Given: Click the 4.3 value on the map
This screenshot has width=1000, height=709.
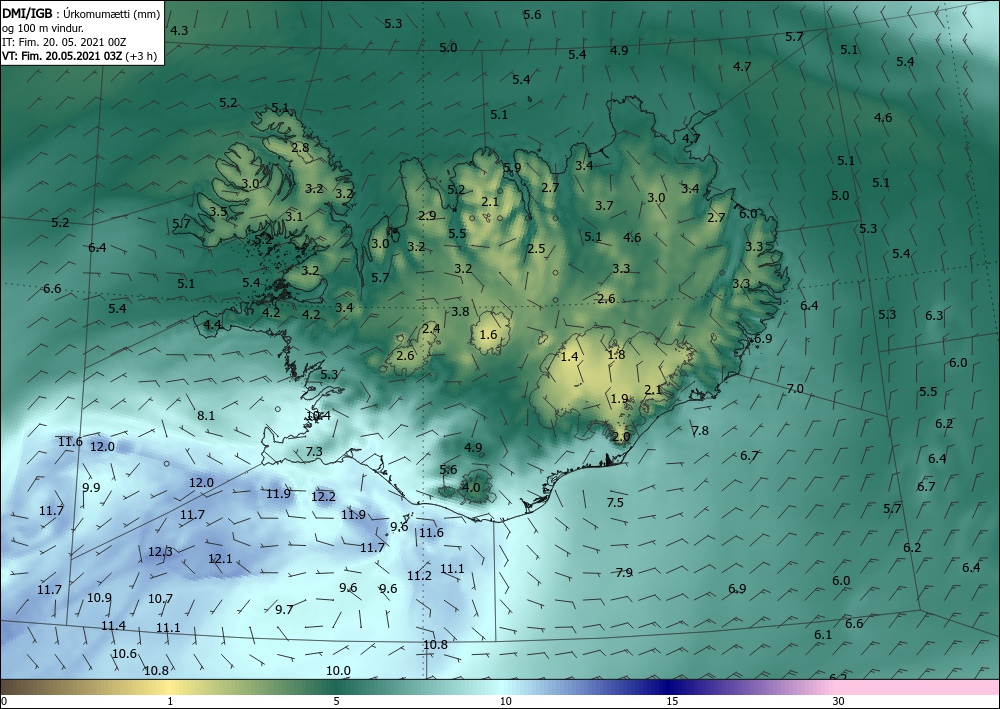Looking at the screenshot, I should tap(179, 31).
